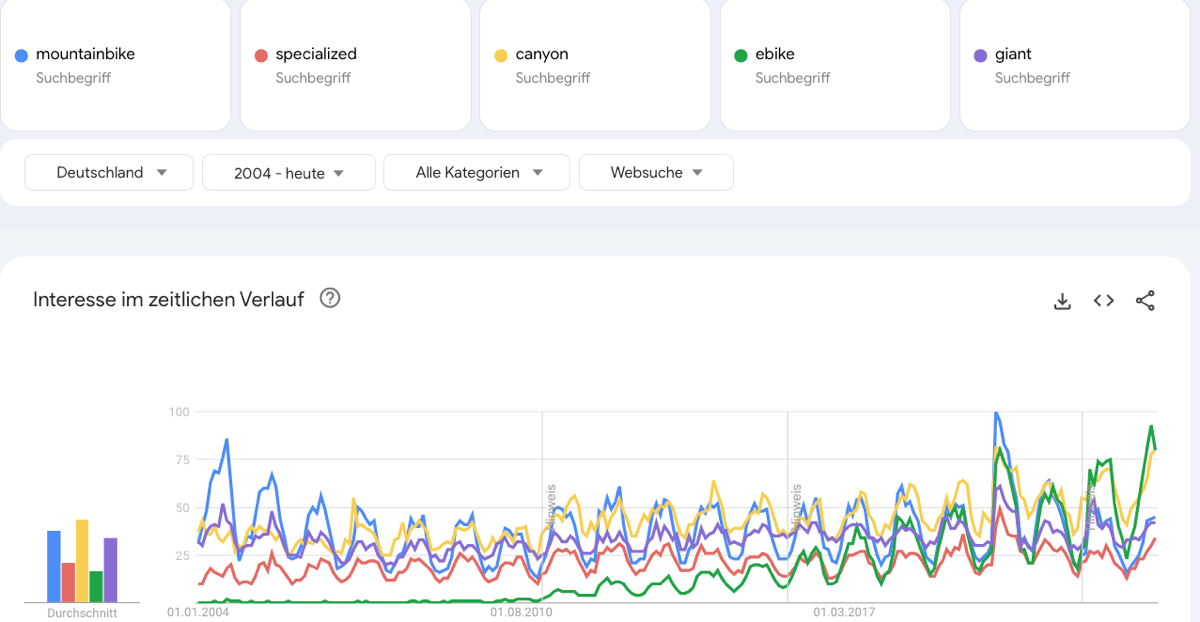This screenshot has height=622, width=1200.
Task: Open the help question mark icon
Action: pyautogui.click(x=329, y=298)
